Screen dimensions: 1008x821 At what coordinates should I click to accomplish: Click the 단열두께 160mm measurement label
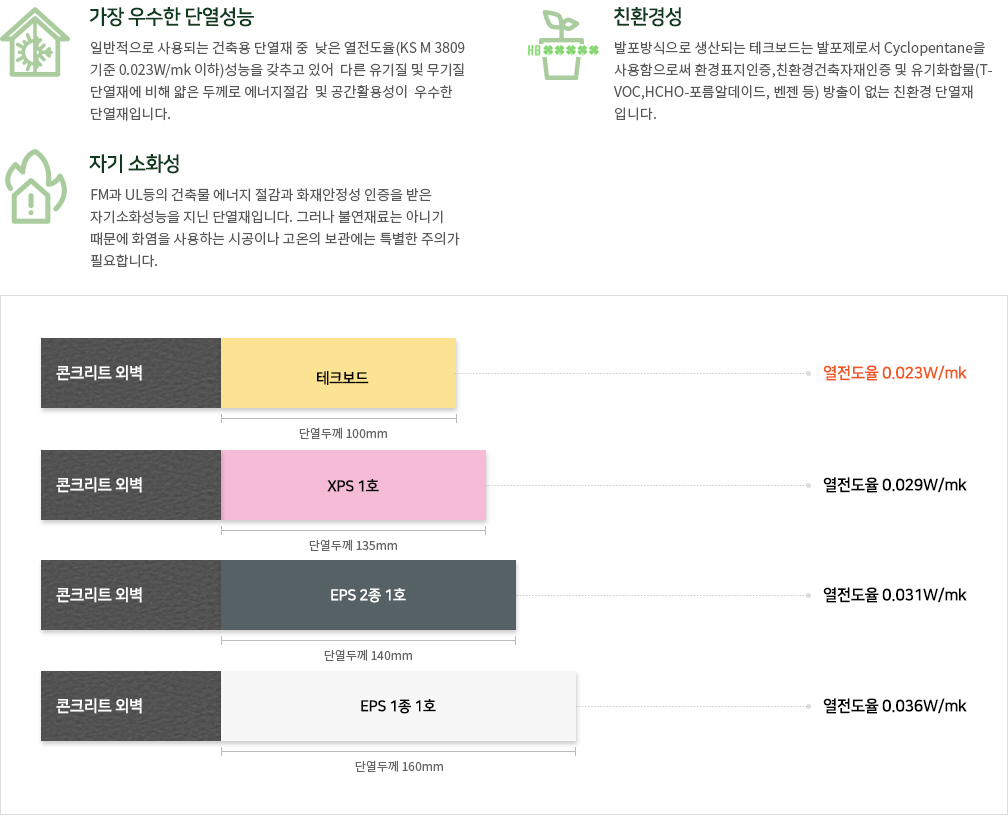(x=399, y=766)
